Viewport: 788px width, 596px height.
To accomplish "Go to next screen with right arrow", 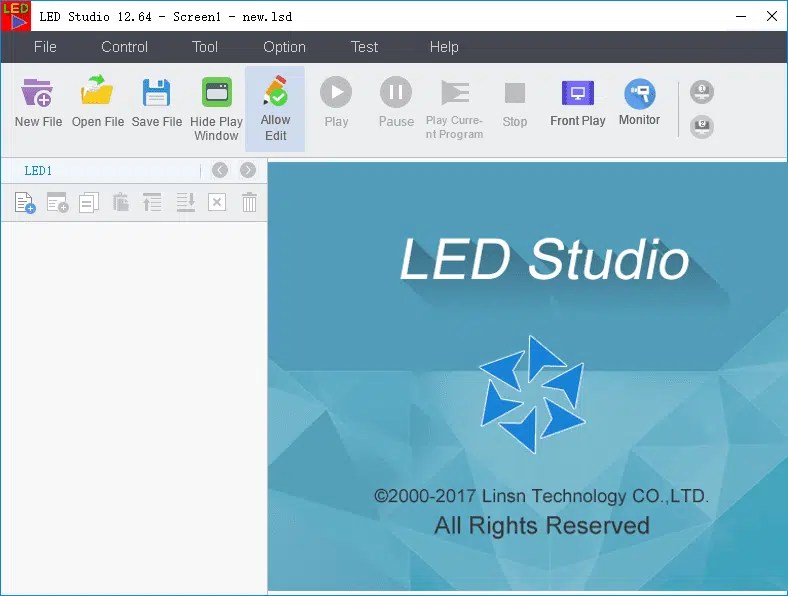I will click(x=248, y=170).
